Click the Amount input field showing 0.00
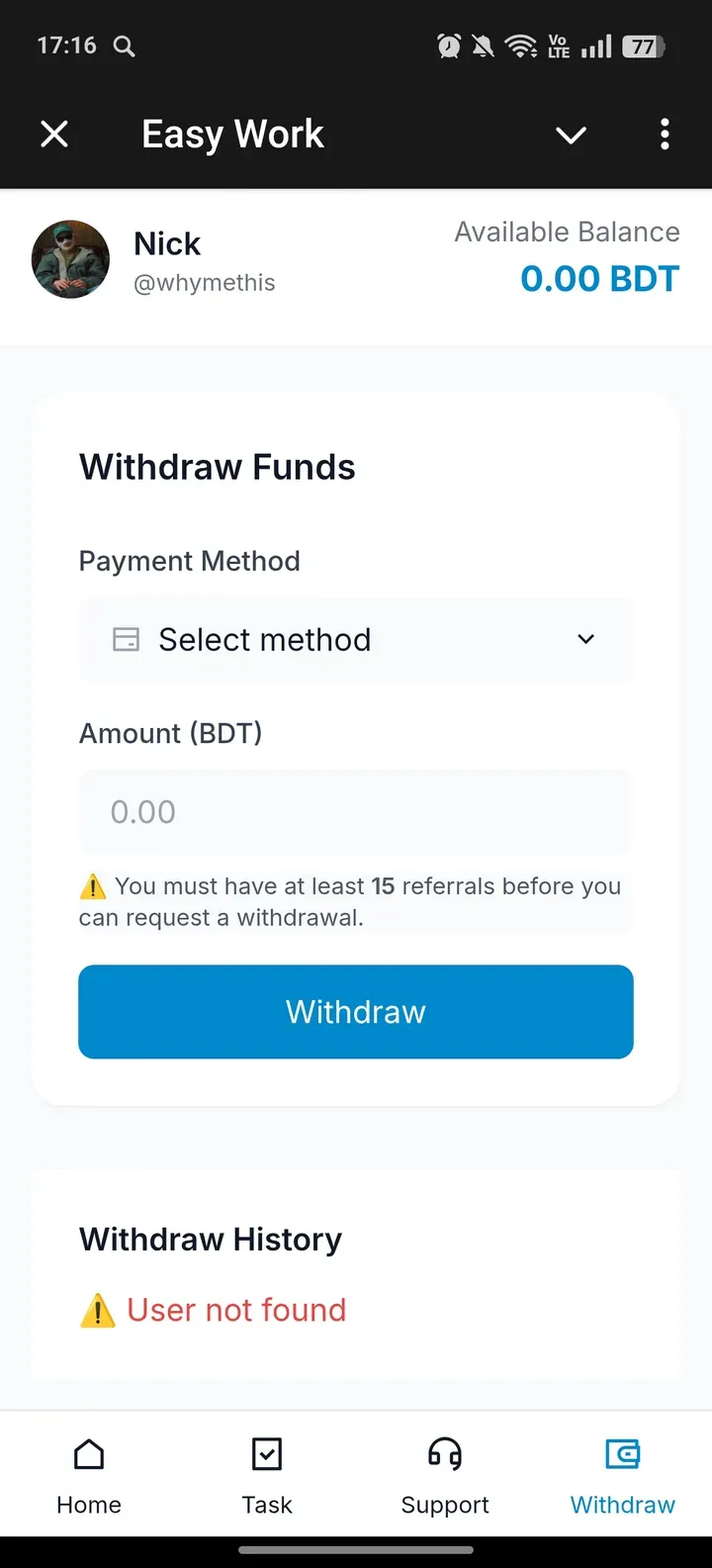712x1568 pixels. [356, 811]
